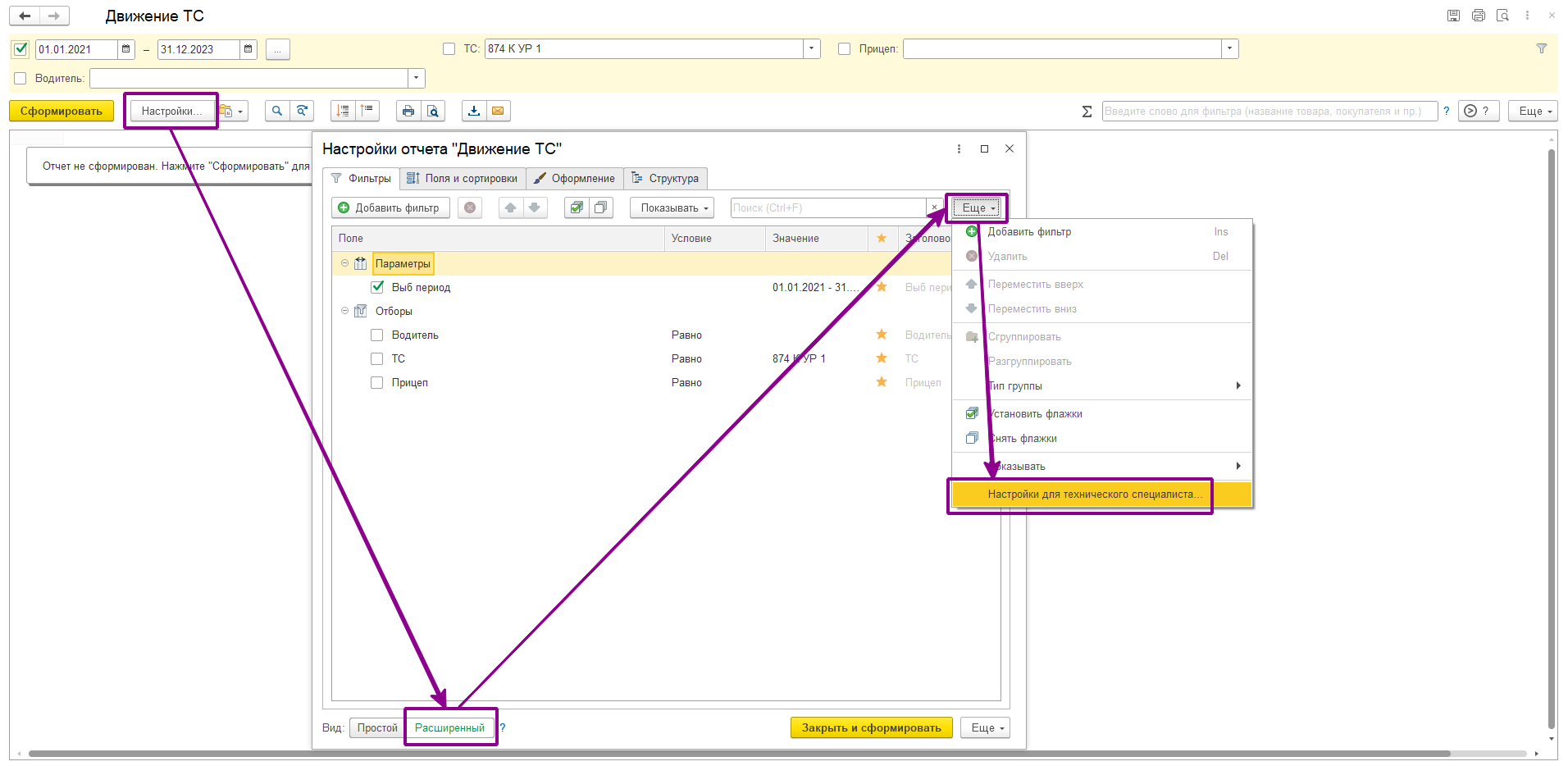
Task: Click the save diskette icon in title bar
Action: coord(1453,16)
